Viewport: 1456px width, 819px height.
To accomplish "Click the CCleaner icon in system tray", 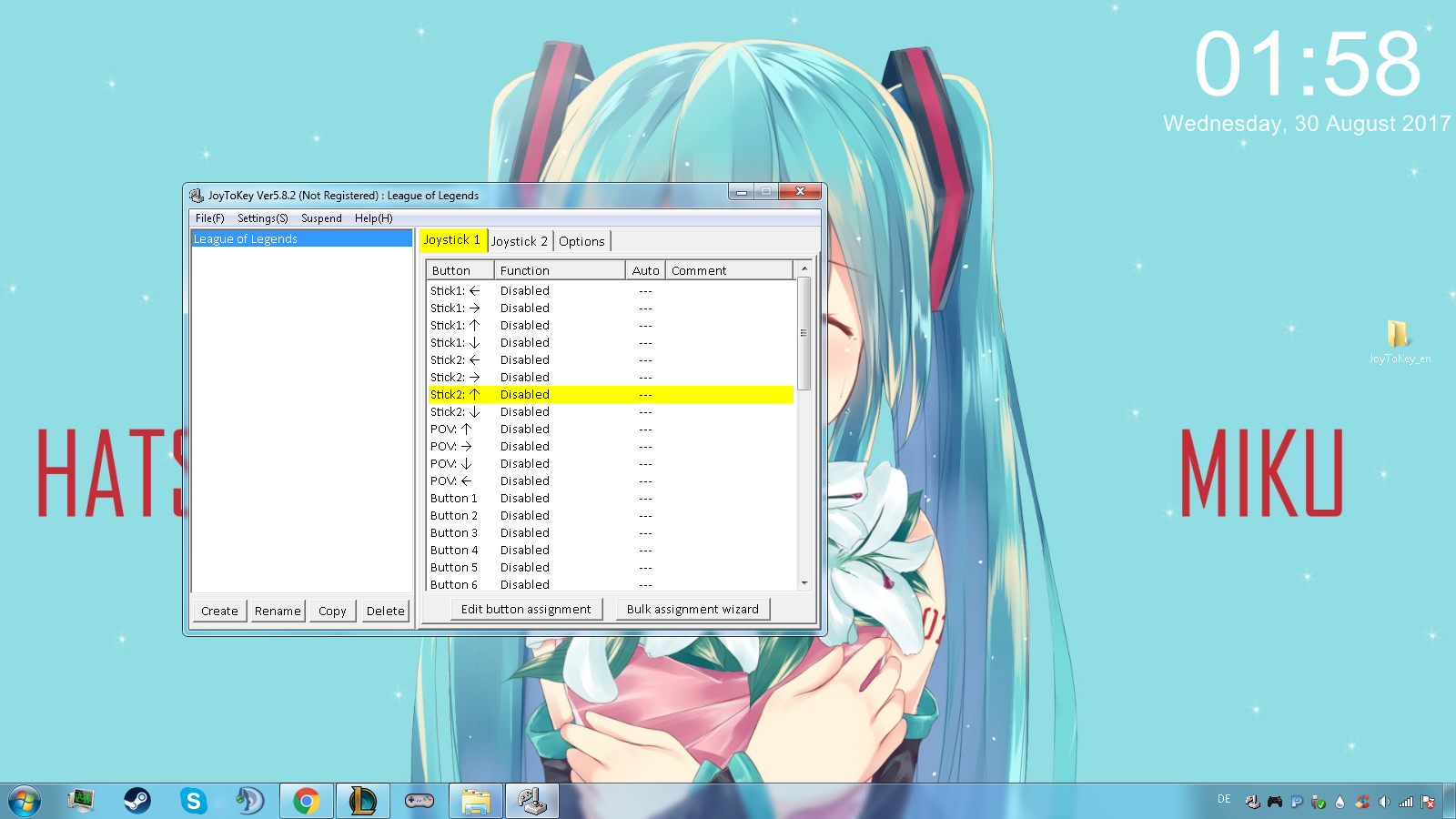I will 1362,802.
